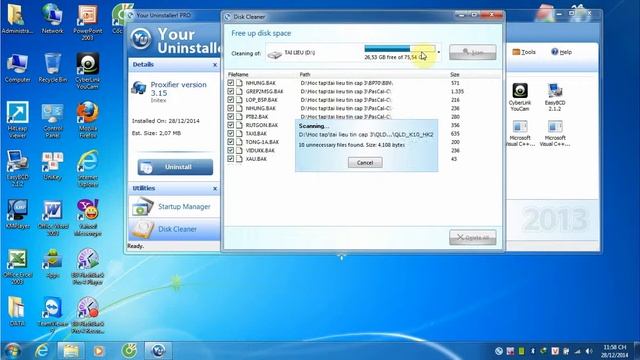This screenshot has height=360, width=640.
Task: Click Your Uninstaller taskbar button
Action: click(158, 351)
